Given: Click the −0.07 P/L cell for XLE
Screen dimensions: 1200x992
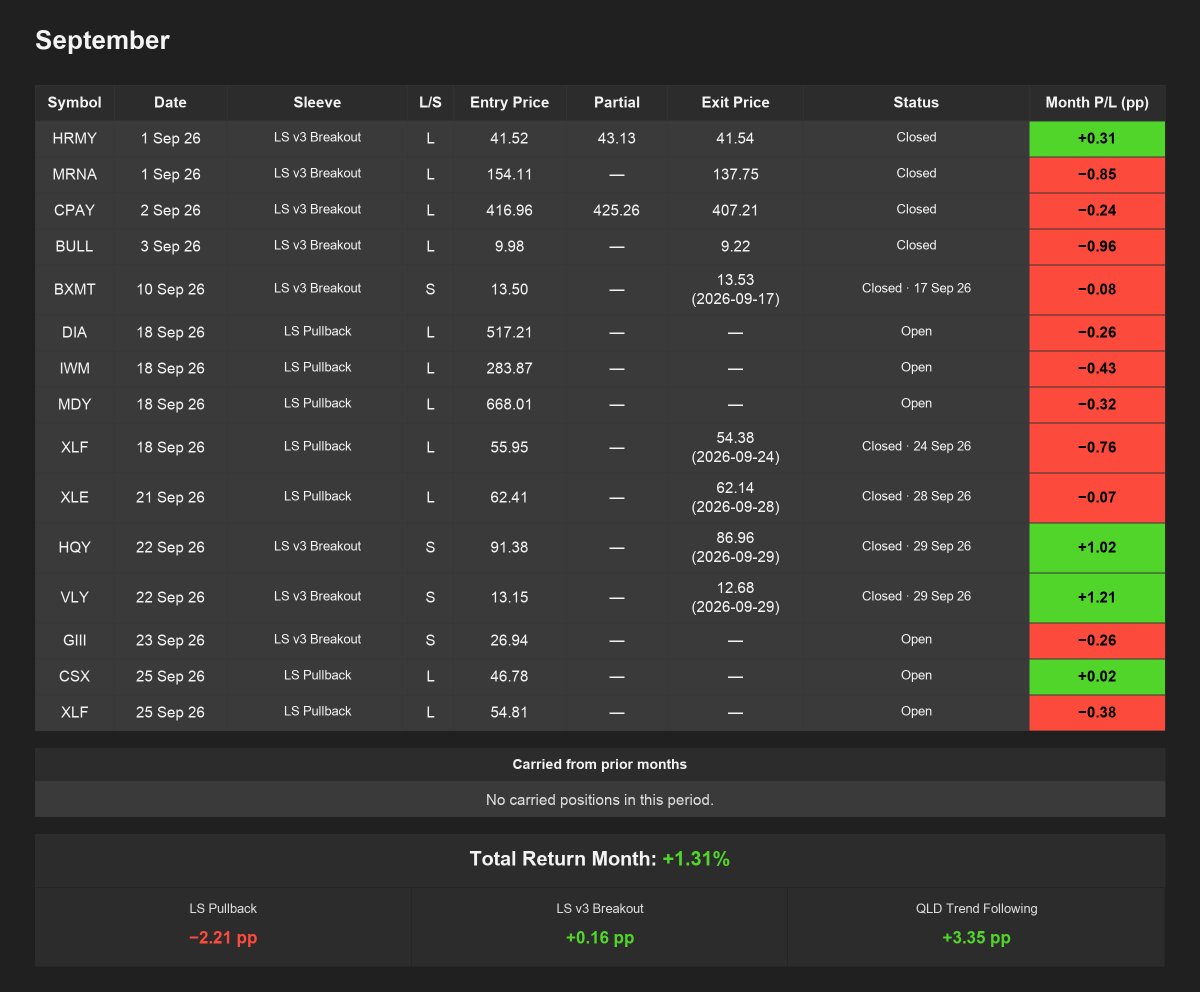Looking at the screenshot, I should [1097, 497].
